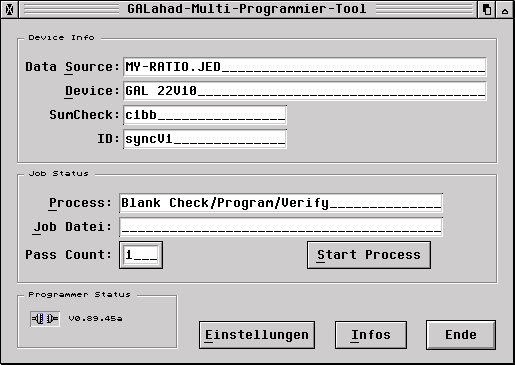The width and height of the screenshot is (515, 365).
Task: Click the Device label
Action: [92, 91]
